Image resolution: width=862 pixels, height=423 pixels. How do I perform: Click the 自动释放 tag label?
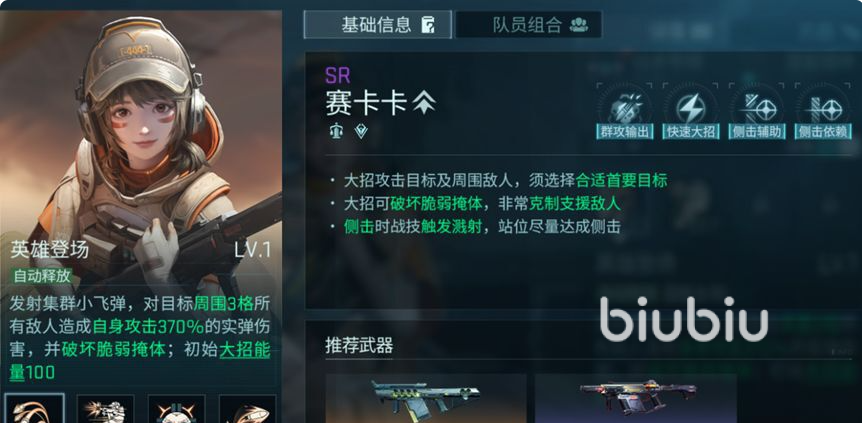coord(42,276)
